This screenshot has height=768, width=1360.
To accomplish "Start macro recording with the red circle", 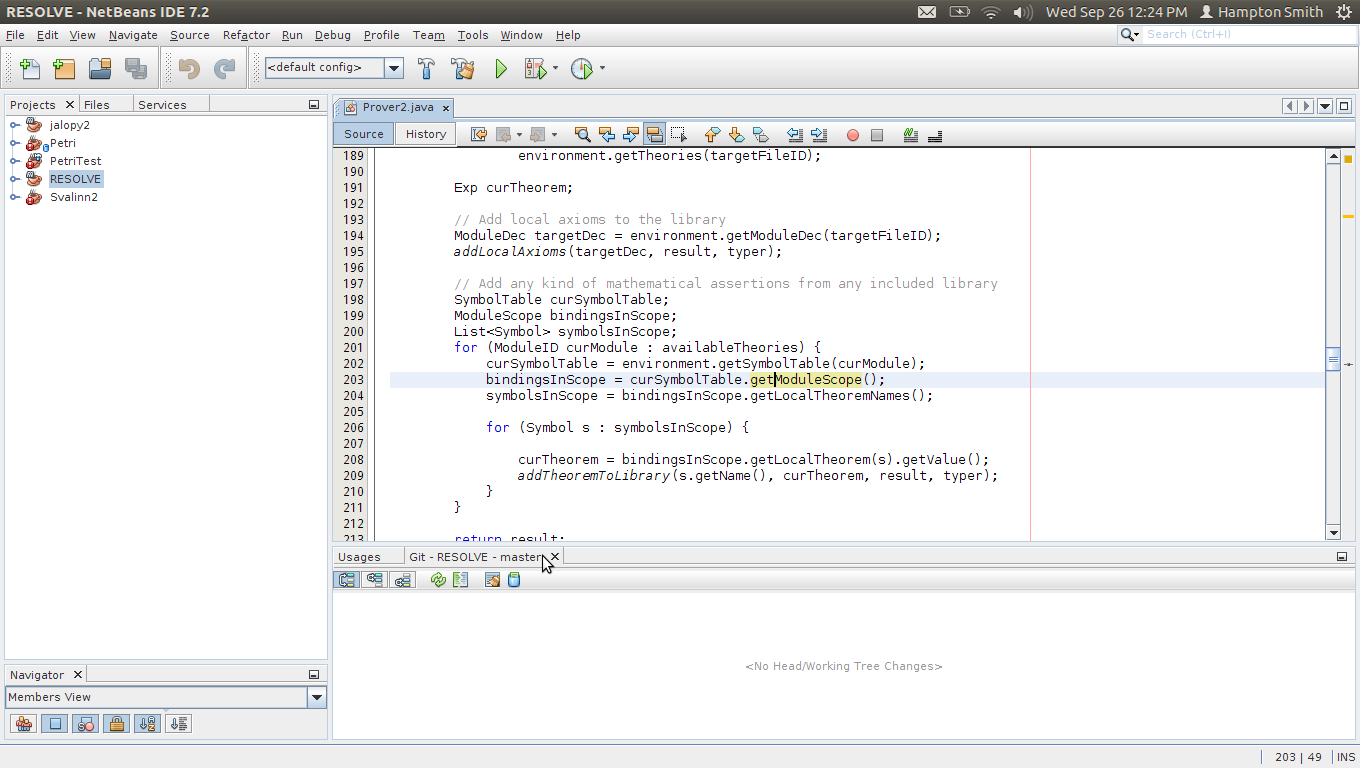I will 853,135.
